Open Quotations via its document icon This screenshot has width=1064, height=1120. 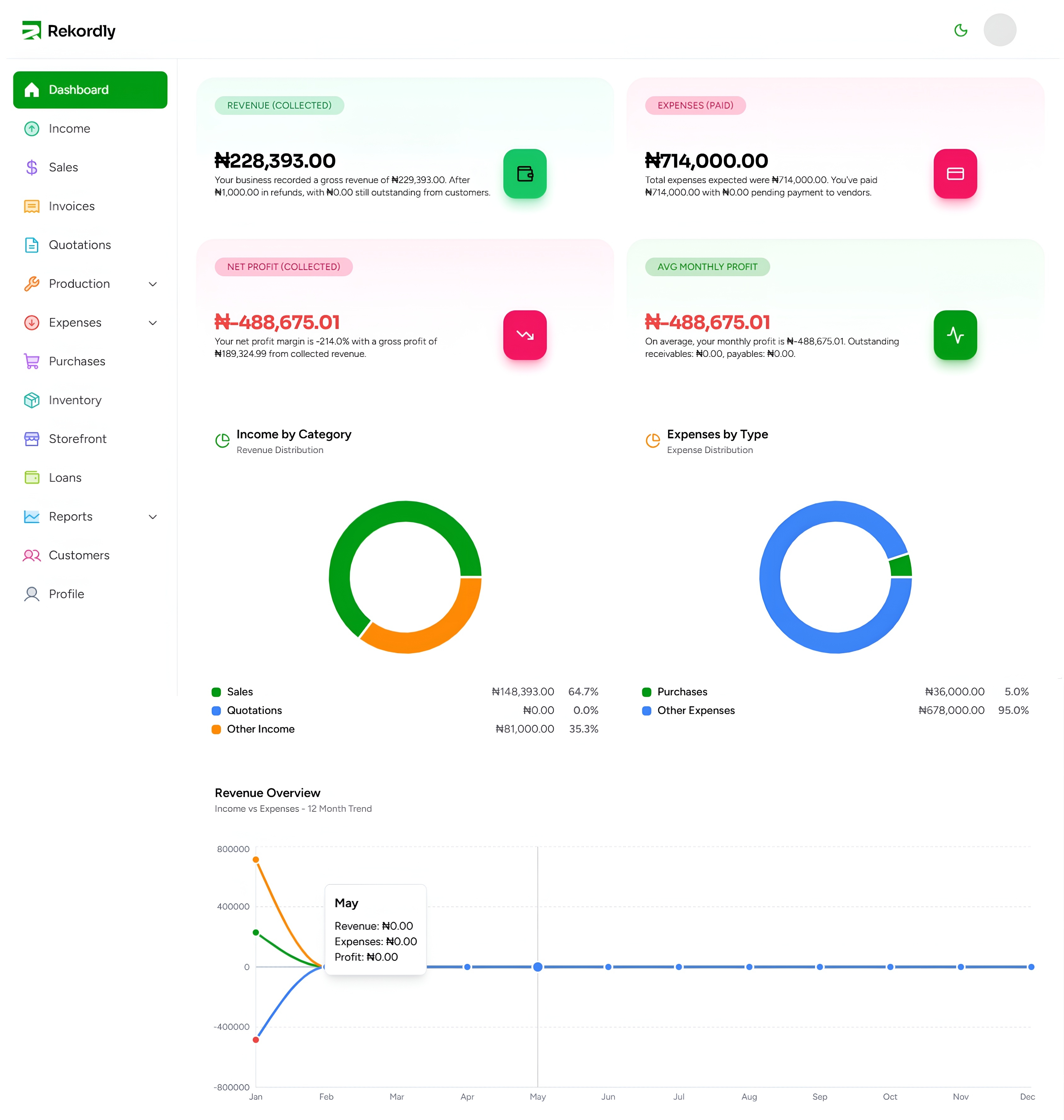[32, 245]
